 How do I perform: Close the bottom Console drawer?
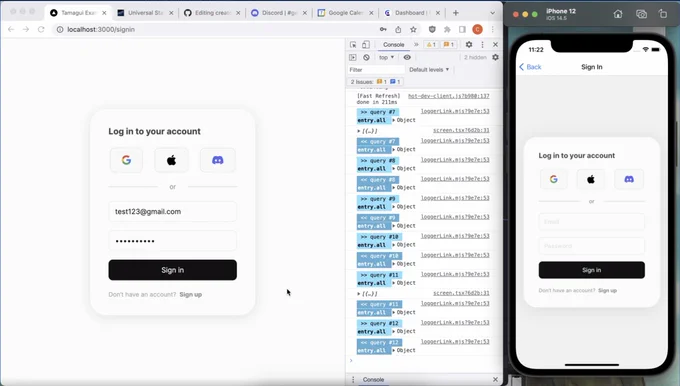tap(495, 379)
